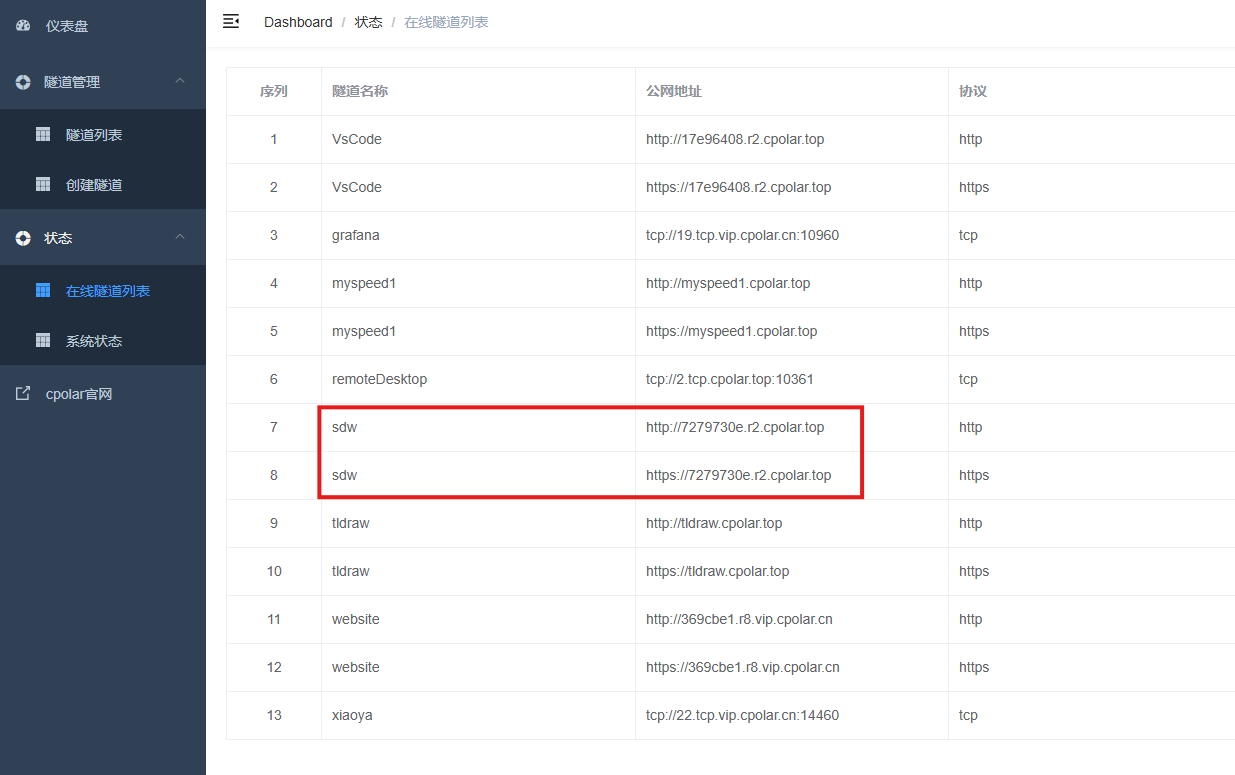Click the http://tldraw.cpolar.top address

(714, 523)
